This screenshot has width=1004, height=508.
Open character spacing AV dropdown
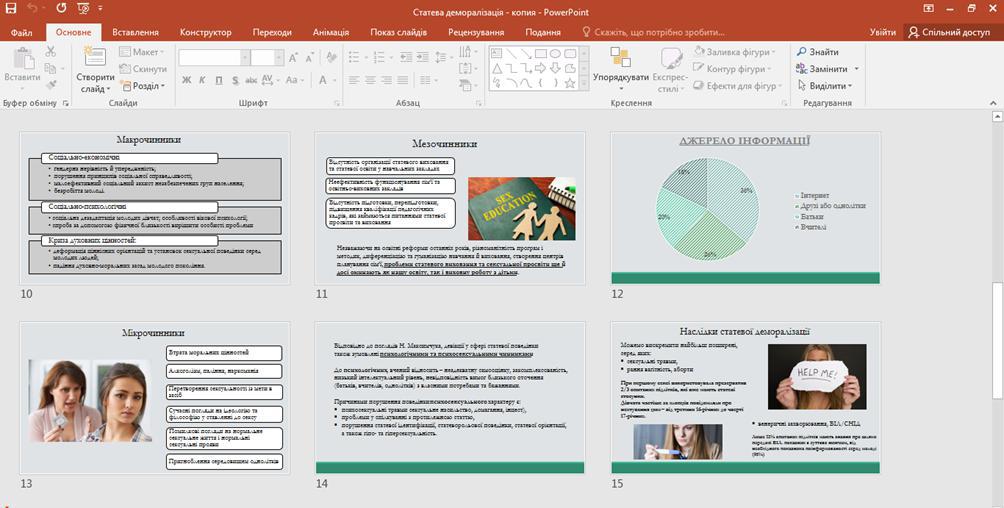tap(269, 80)
